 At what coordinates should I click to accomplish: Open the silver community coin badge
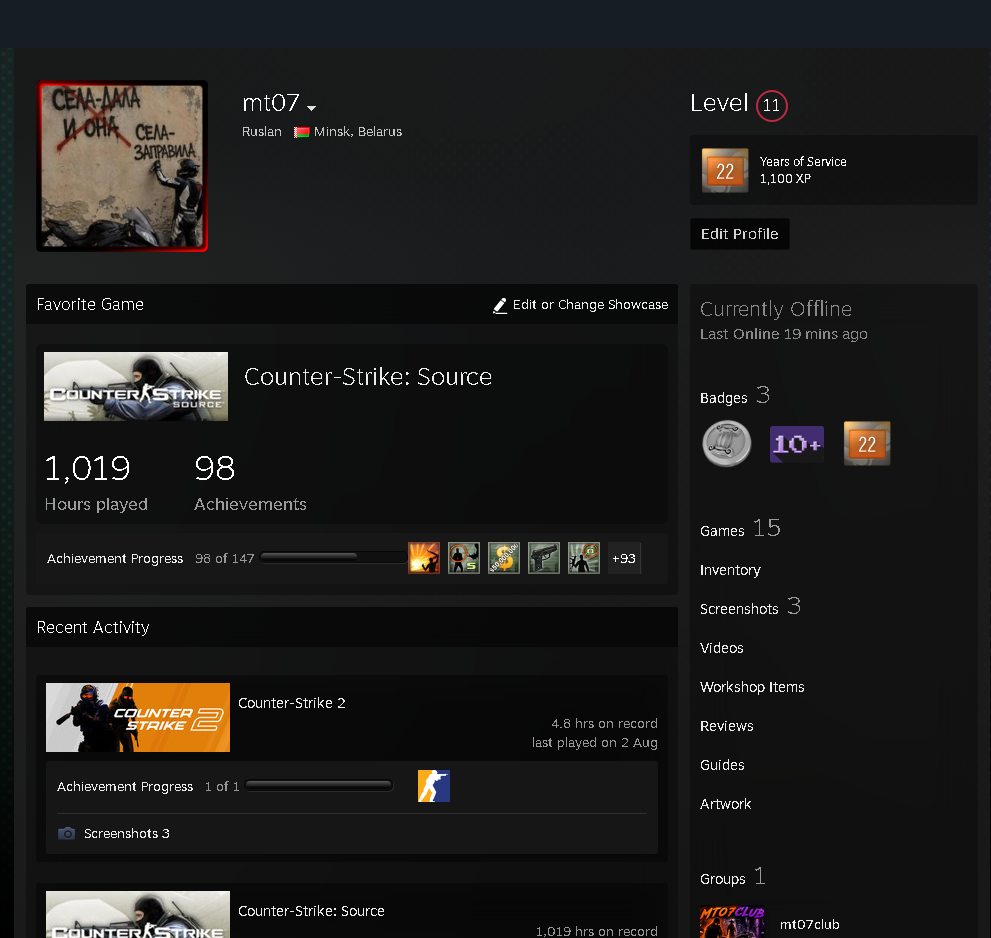727,444
